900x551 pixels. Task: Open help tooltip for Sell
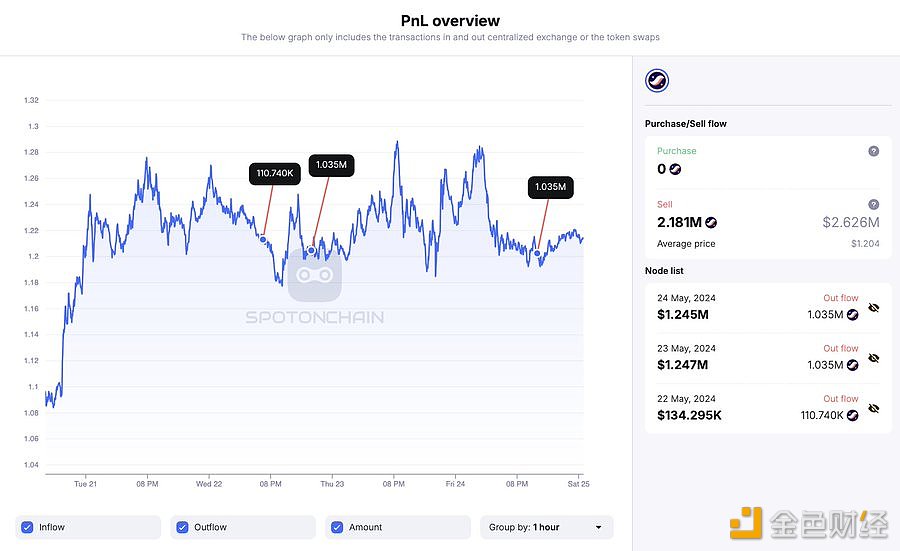873,204
